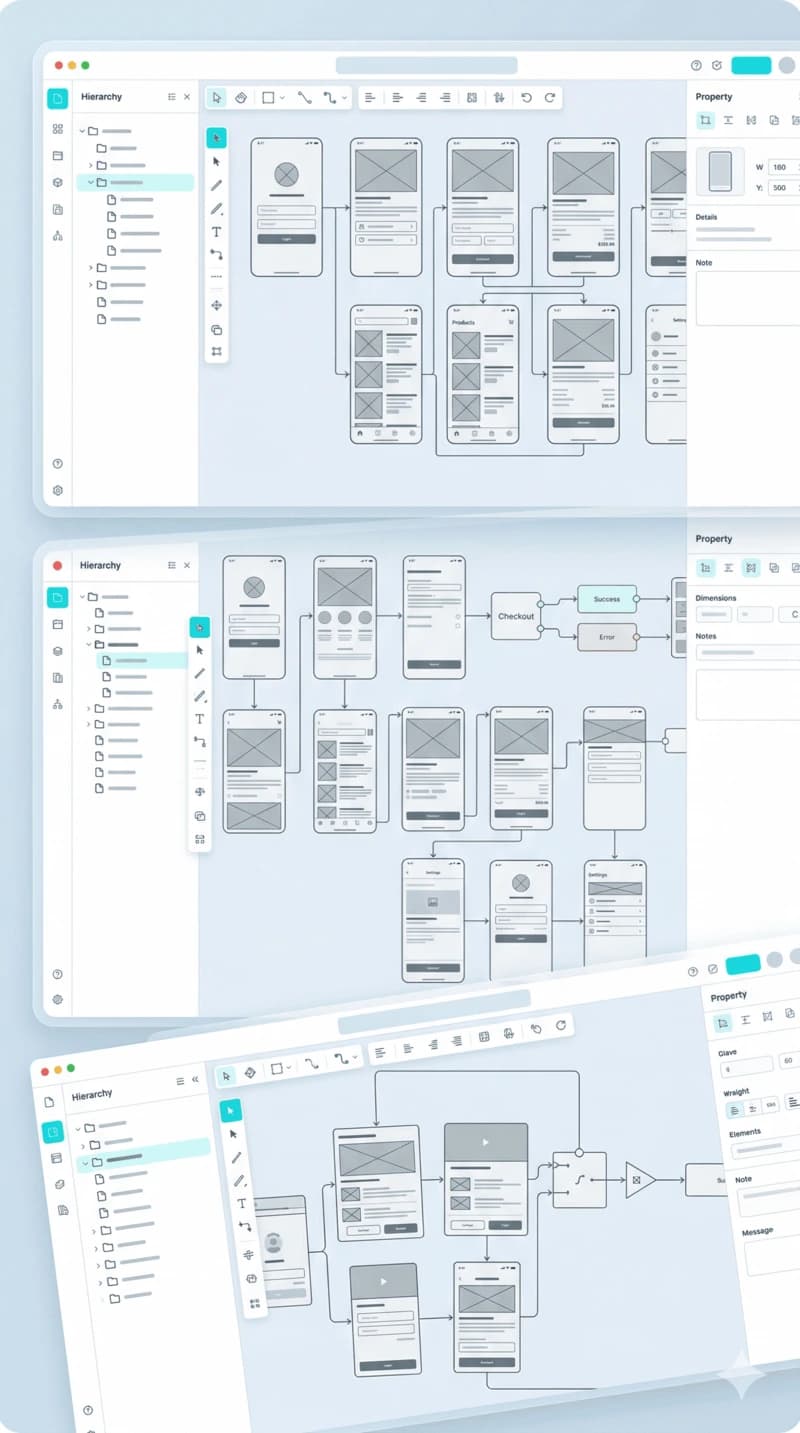Image resolution: width=800 pixels, height=1433 pixels.
Task: Open the components grid panel in the sidebar
Action: pyautogui.click(x=58, y=129)
